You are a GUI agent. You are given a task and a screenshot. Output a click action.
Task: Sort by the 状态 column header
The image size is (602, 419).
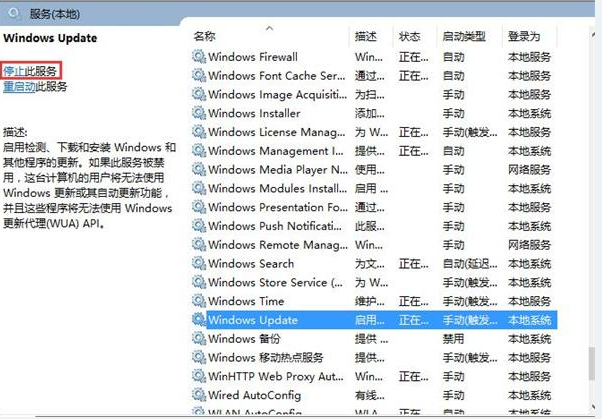coord(410,36)
